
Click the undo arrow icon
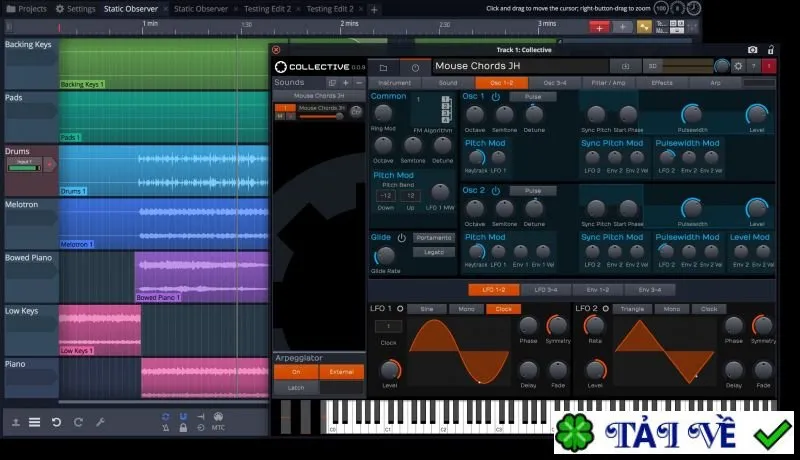(57, 422)
